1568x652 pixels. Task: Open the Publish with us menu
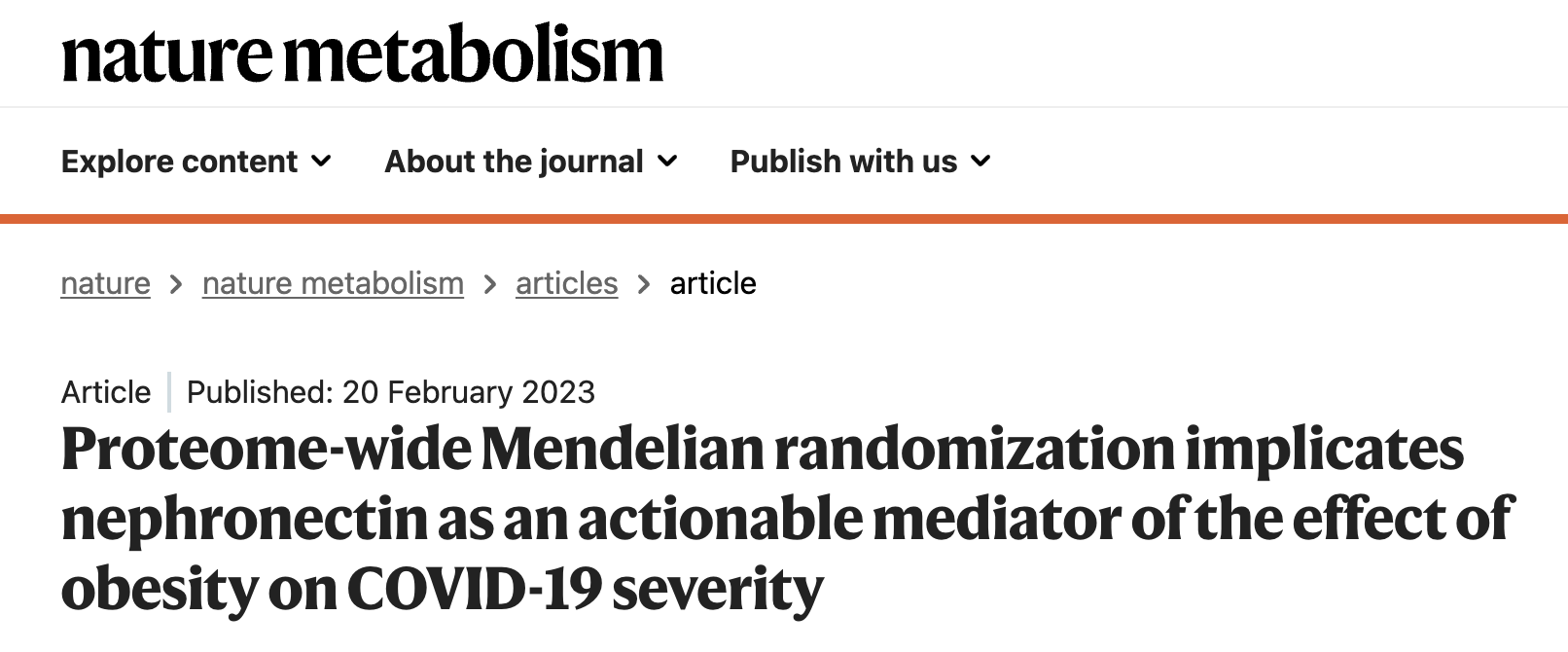tap(843, 162)
